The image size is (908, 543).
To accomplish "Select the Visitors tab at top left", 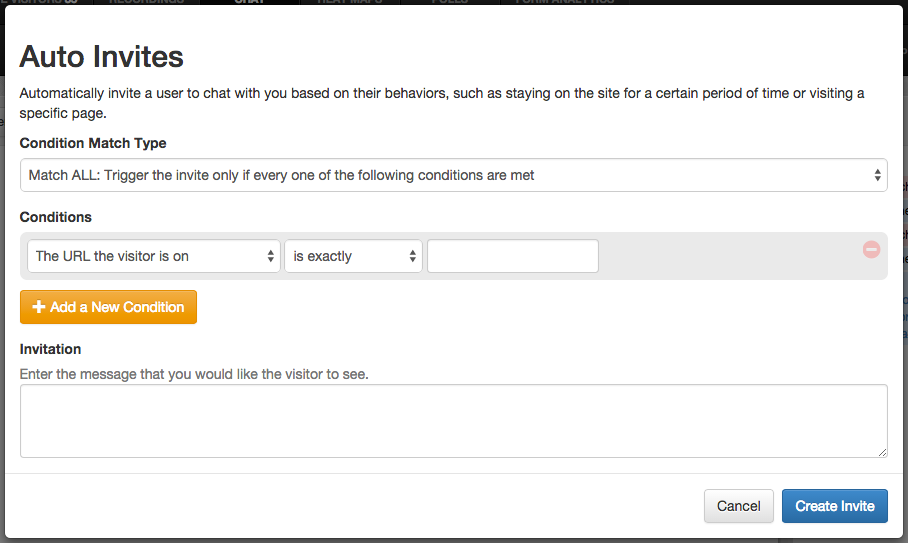I will coord(39,2).
